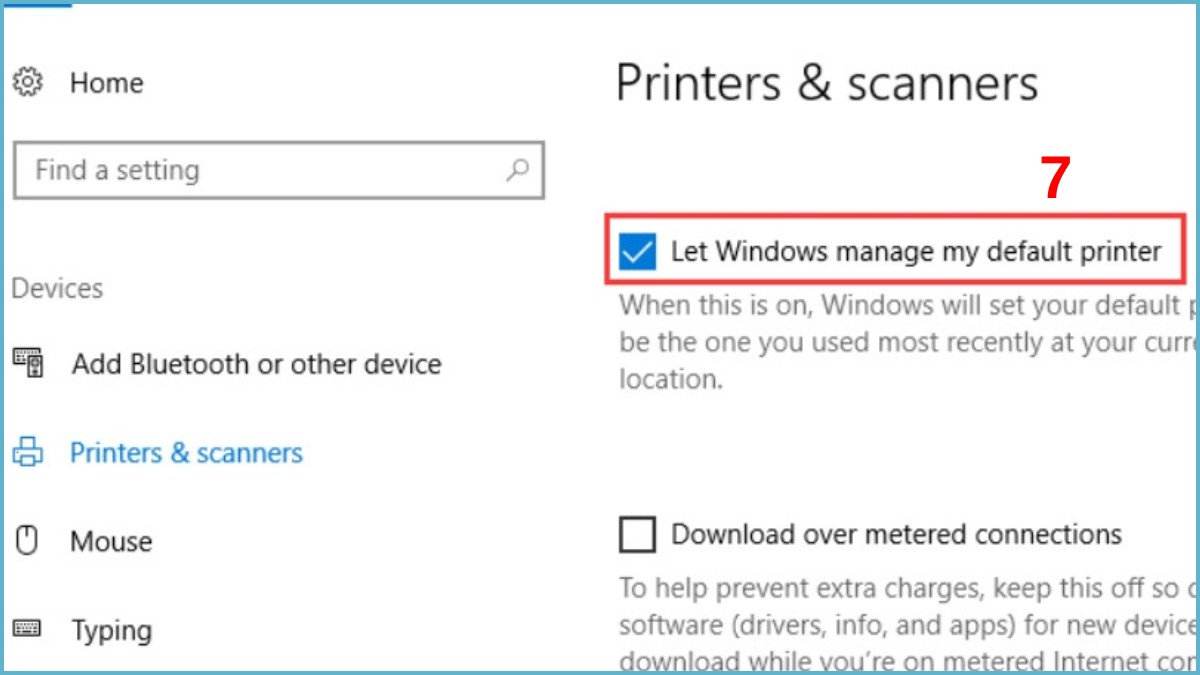This screenshot has width=1200, height=675.
Task: Switch to Mouse settings
Action: [111, 541]
